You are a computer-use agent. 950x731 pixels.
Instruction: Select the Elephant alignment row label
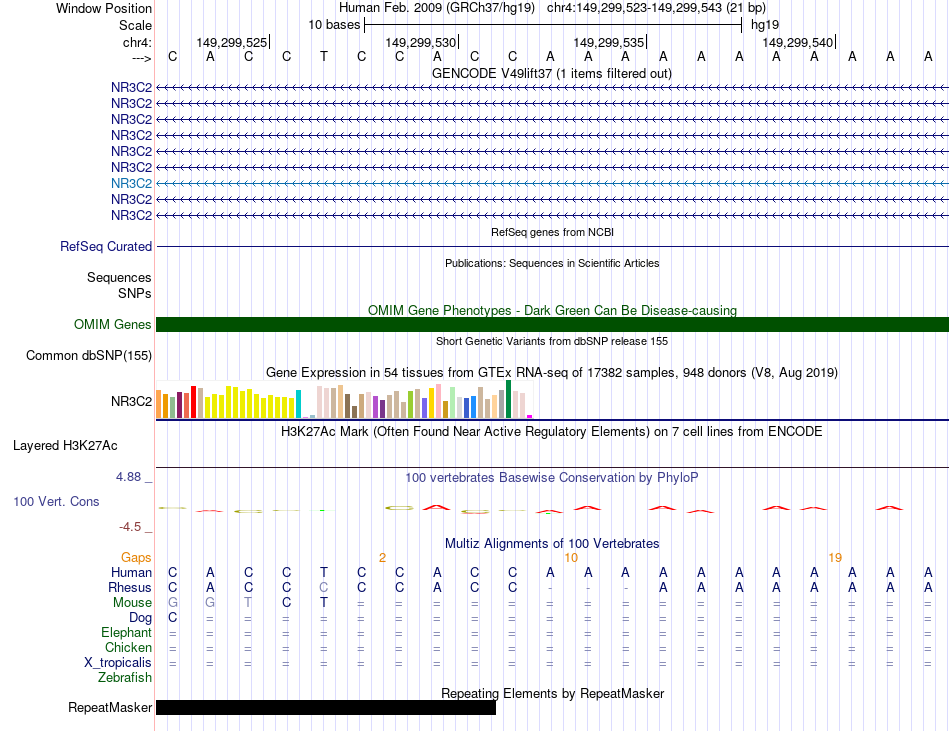click(126, 632)
